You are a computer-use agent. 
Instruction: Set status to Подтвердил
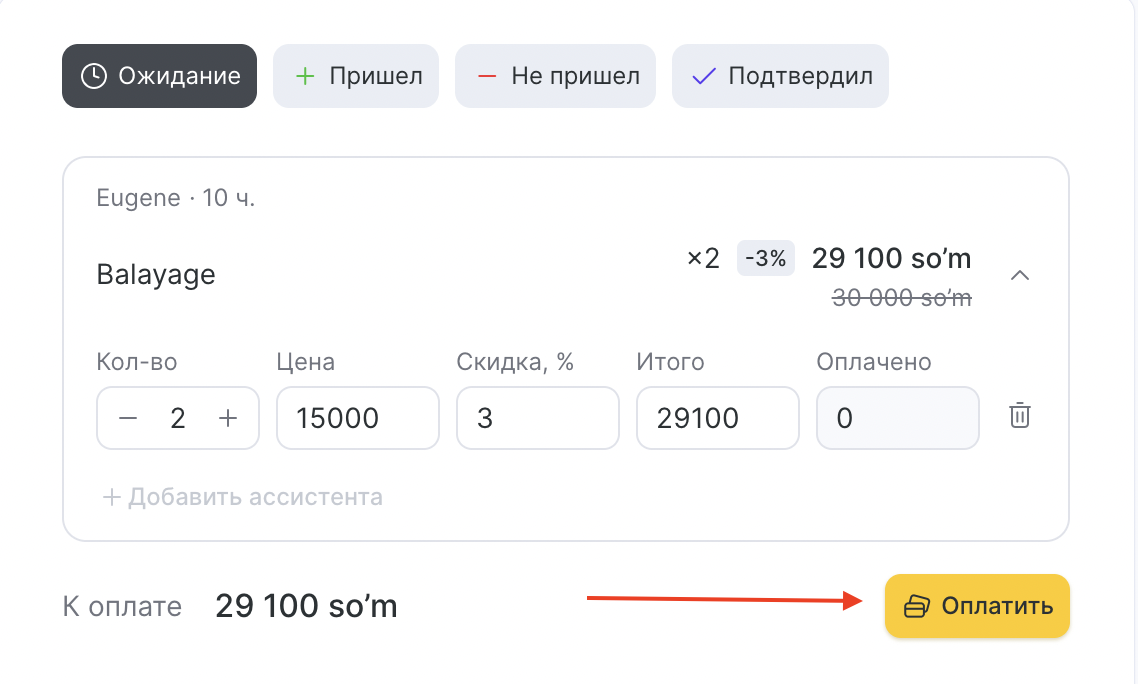[781, 76]
